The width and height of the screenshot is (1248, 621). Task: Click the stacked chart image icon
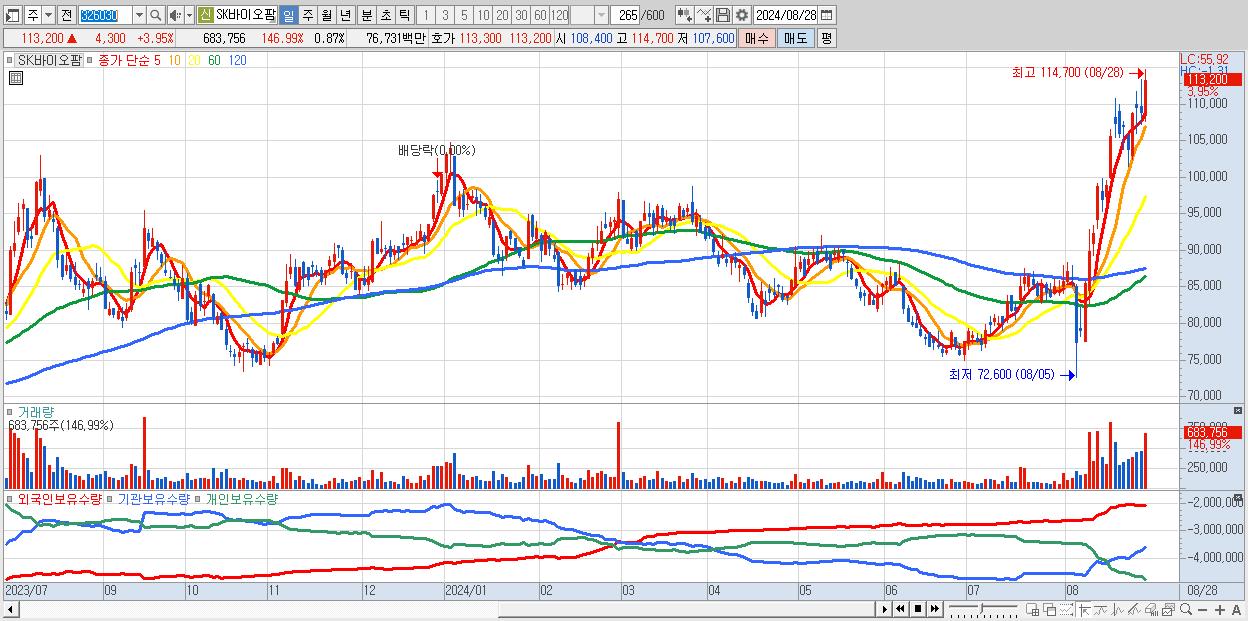click(1168, 610)
